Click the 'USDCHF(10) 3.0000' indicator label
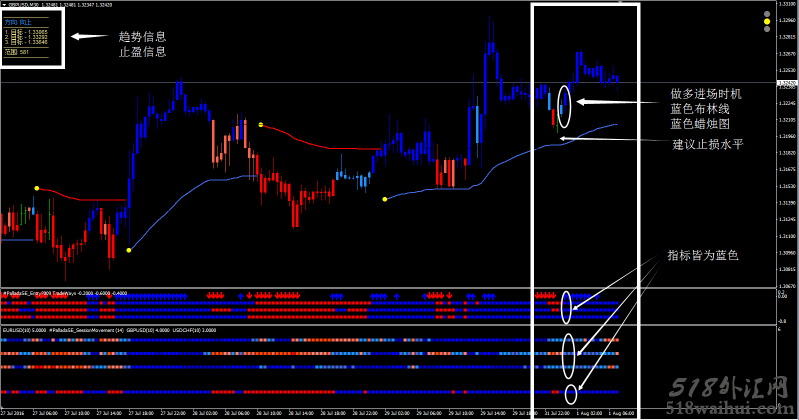 point(195,330)
